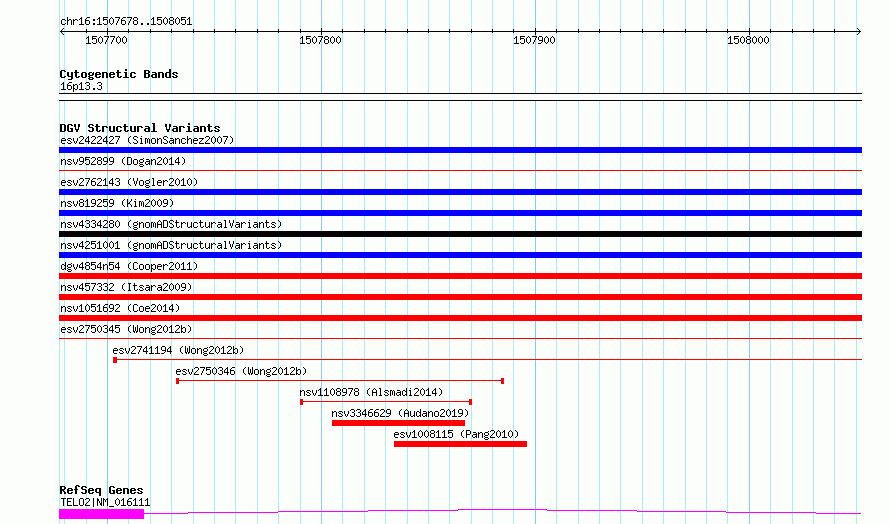The height and width of the screenshot is (524, 890).
Task: Select the red bar under nsv457332
Action: click(x=460, y=297)
